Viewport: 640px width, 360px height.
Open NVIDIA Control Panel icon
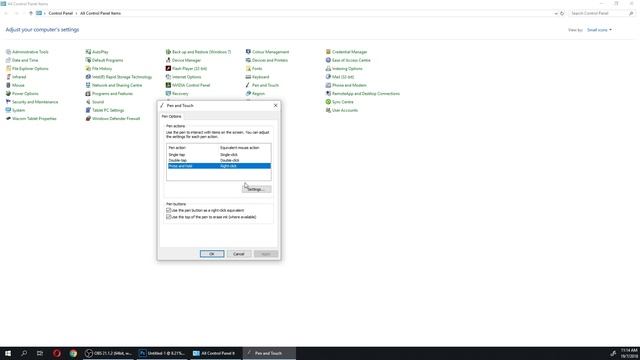pos(168,85)
